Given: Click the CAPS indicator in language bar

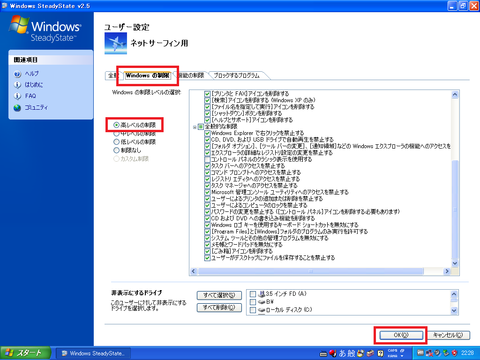Looking at the screenshot, I should 393,351.
